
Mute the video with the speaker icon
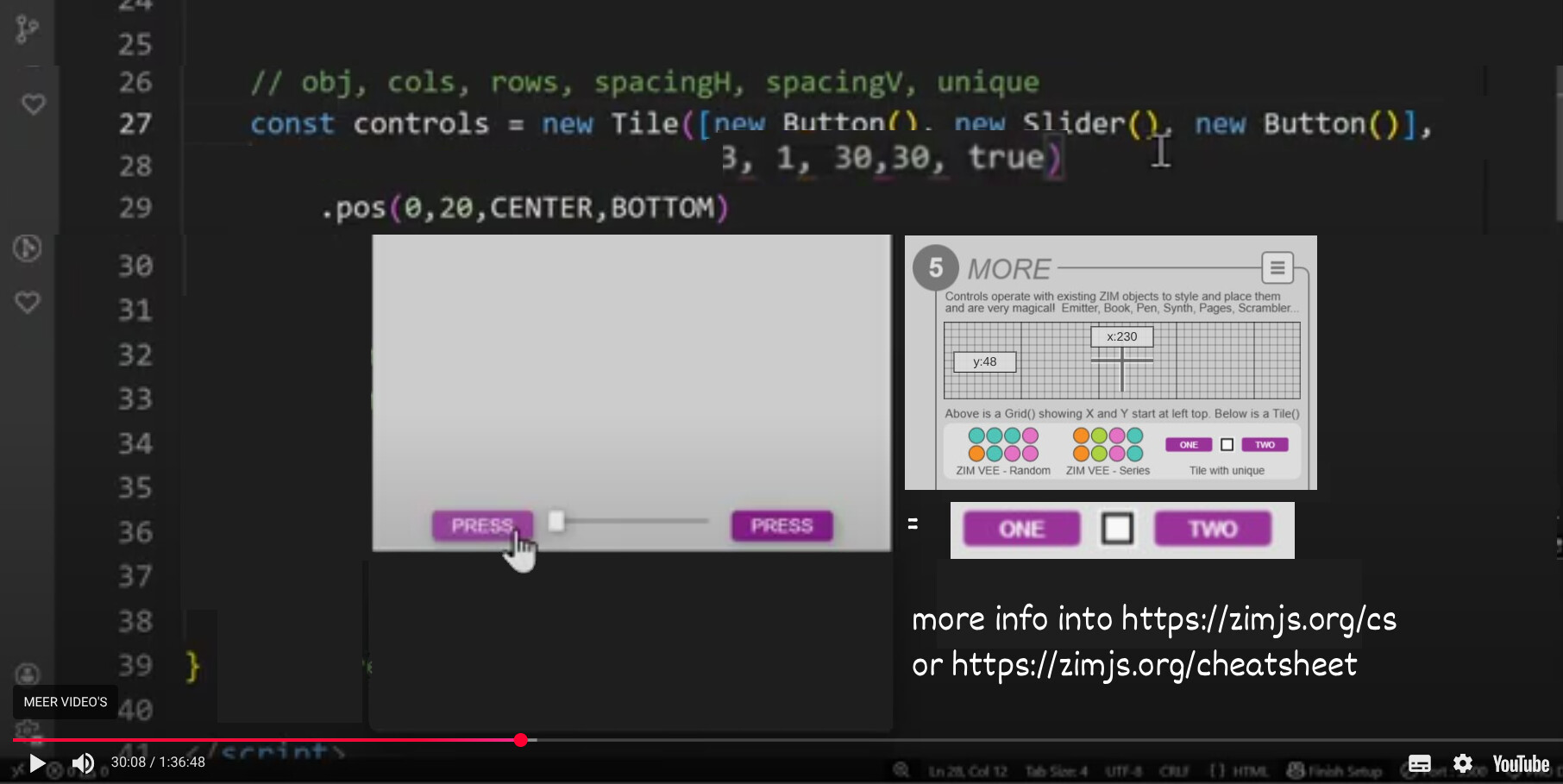[83, 763]
